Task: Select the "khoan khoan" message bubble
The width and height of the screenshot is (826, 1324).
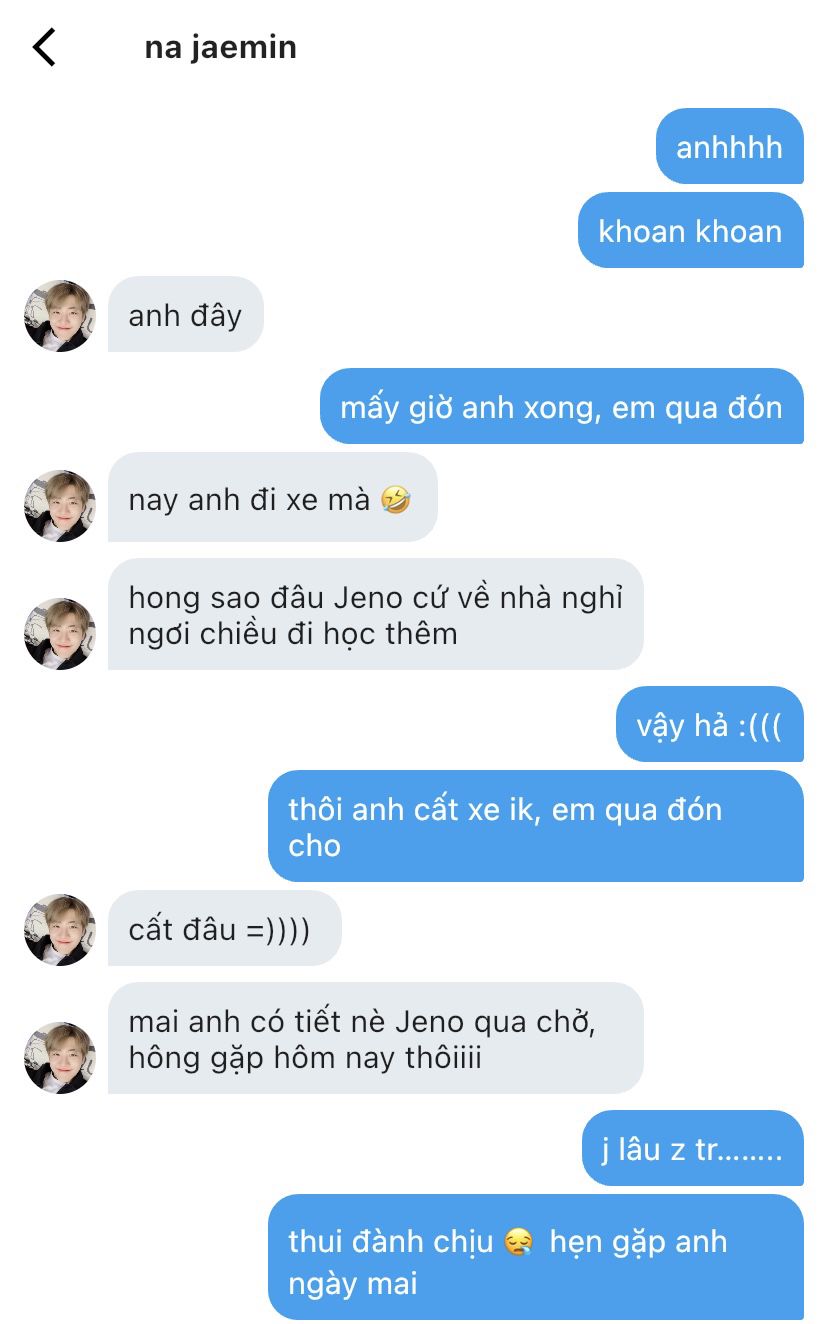Action: coord(690,231)
